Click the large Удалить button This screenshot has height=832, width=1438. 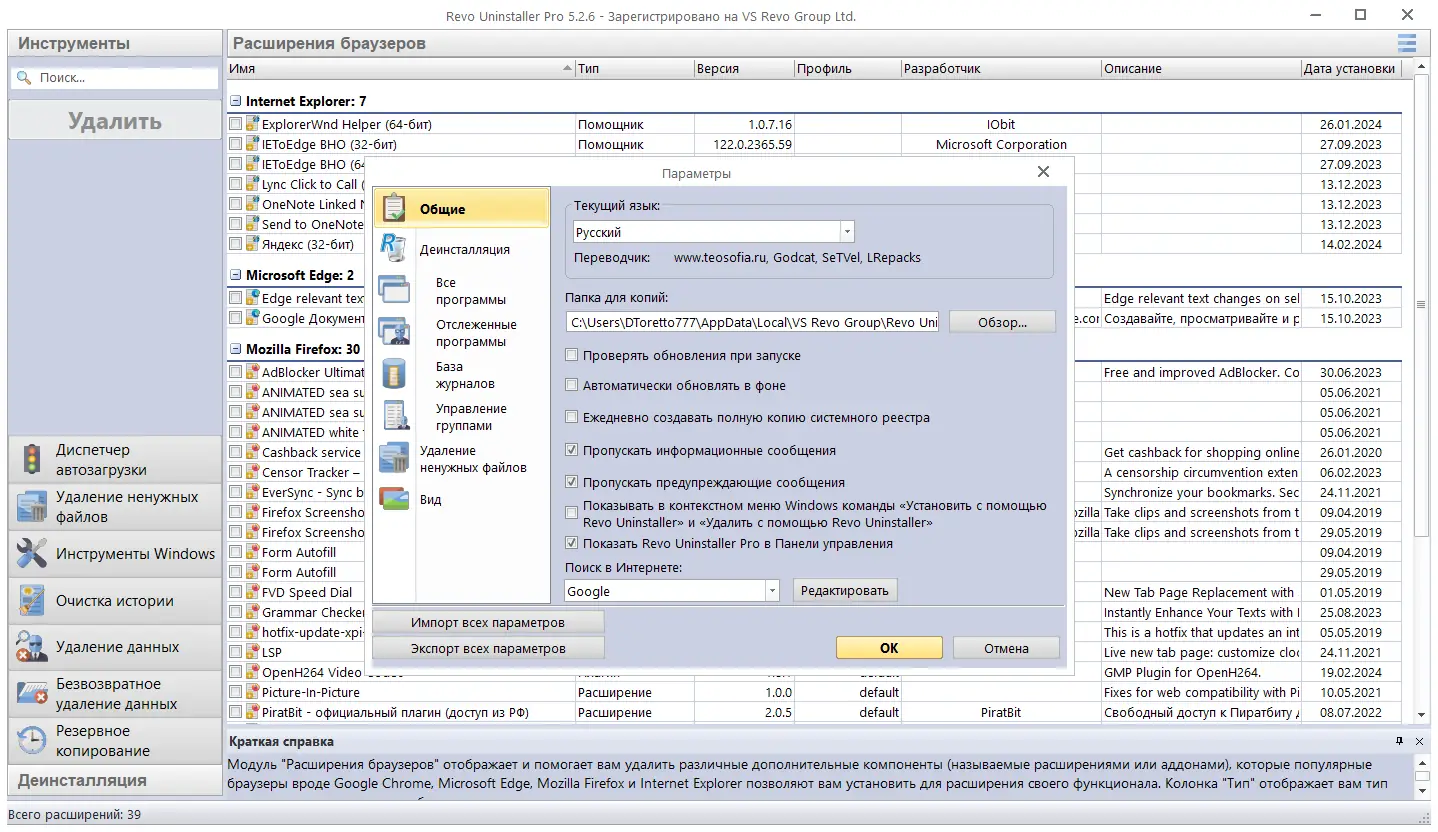(x=115, y=121)
